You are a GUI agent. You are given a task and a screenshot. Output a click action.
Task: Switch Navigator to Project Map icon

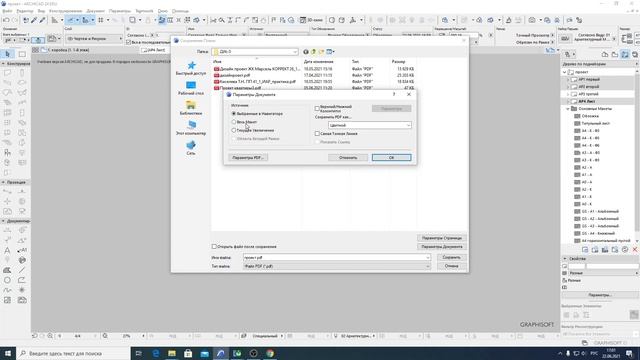point(605,54)
